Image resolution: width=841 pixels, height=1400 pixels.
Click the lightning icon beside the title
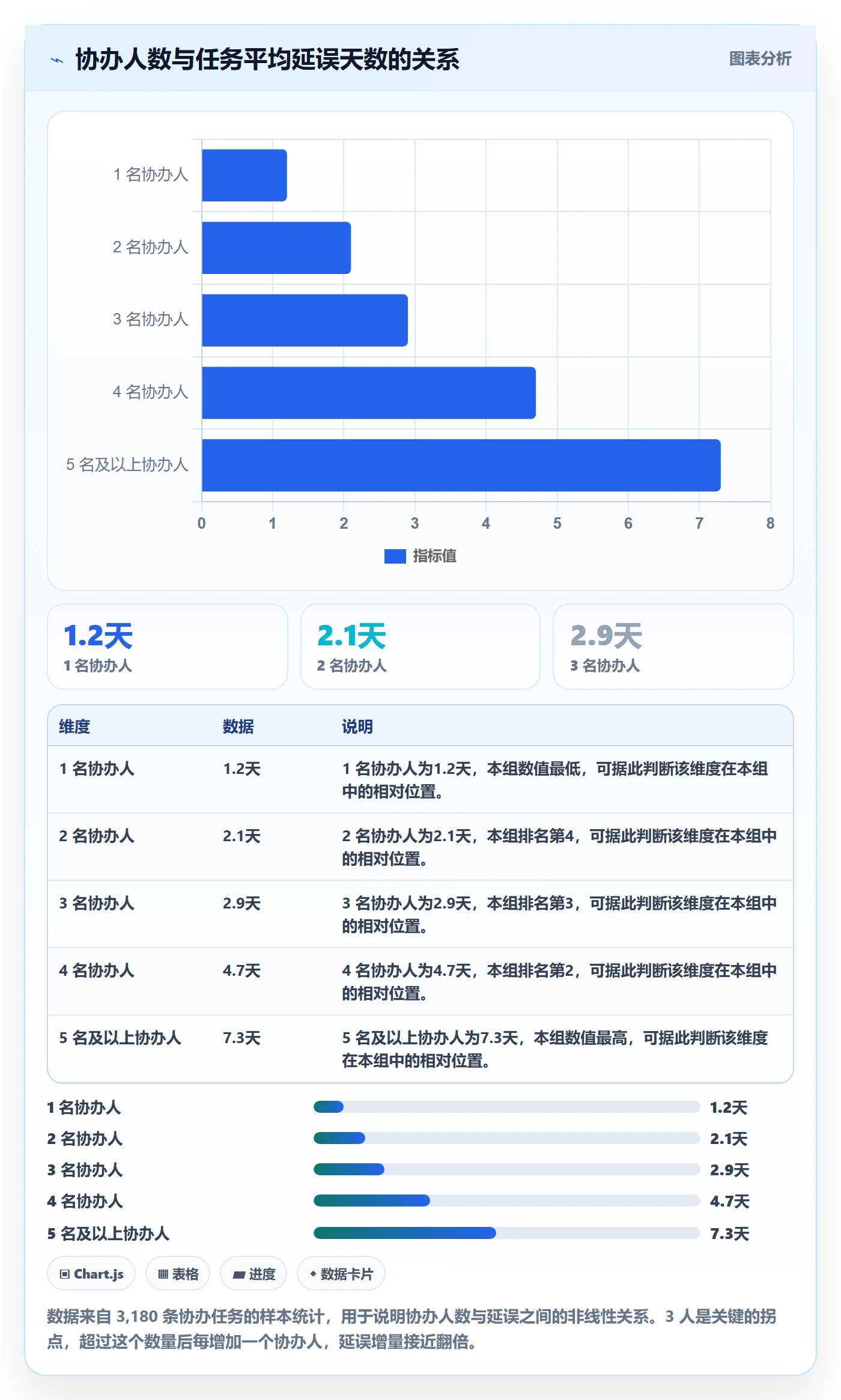[57, 60]
